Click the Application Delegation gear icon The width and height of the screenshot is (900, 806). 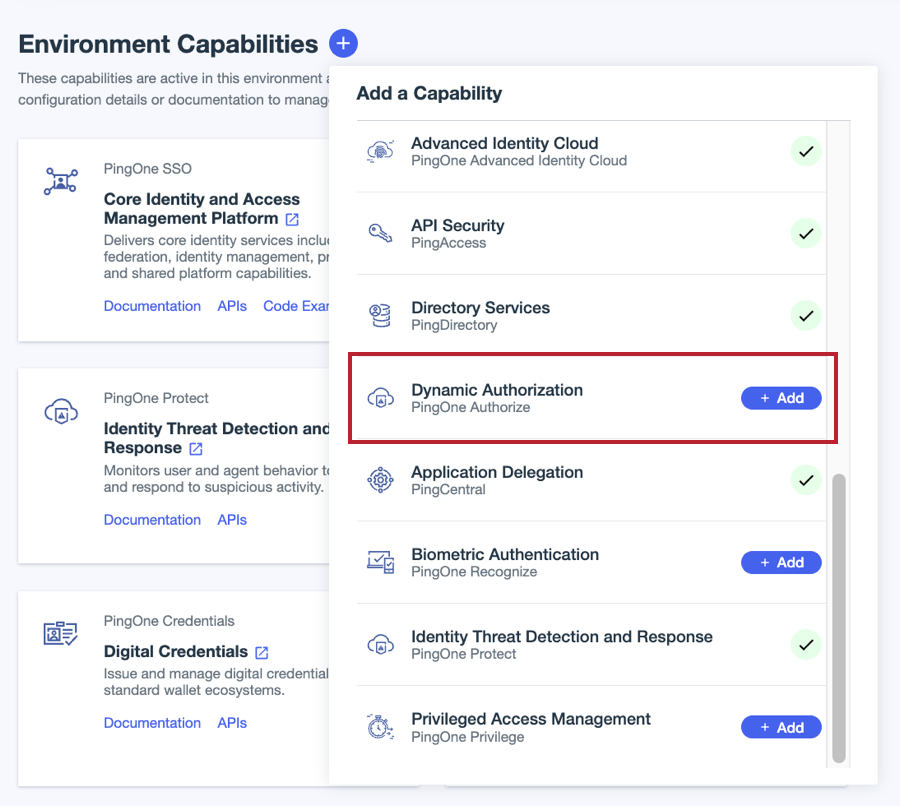(380, 480)
